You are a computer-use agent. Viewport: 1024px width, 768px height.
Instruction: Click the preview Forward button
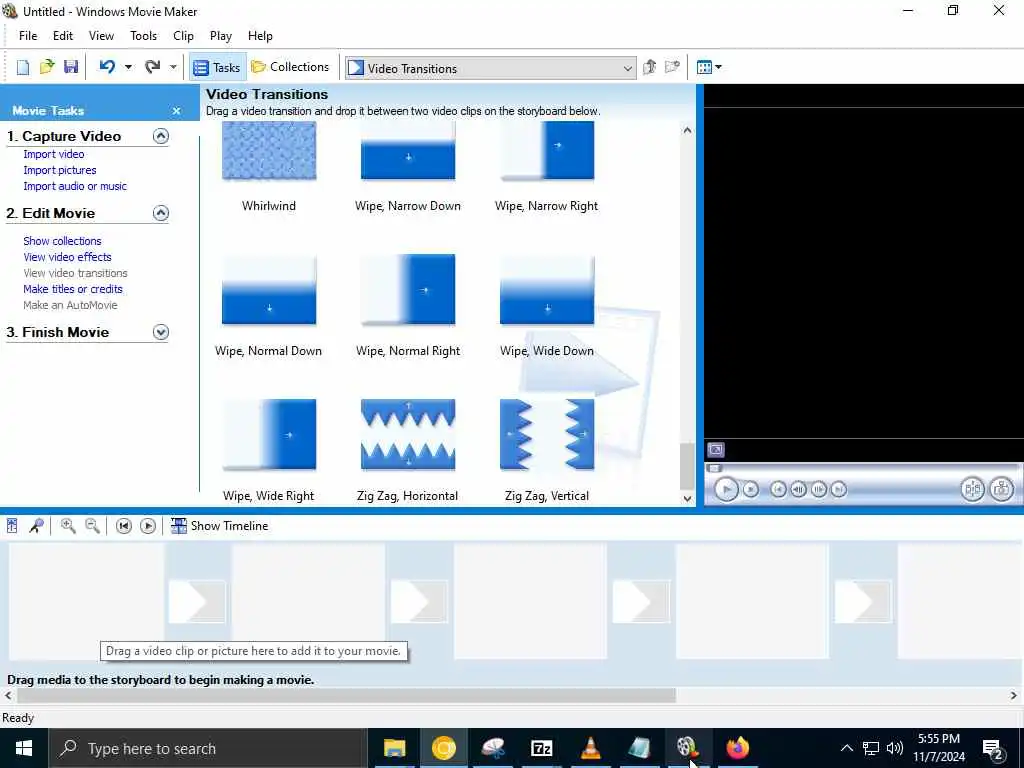point(839,489)
